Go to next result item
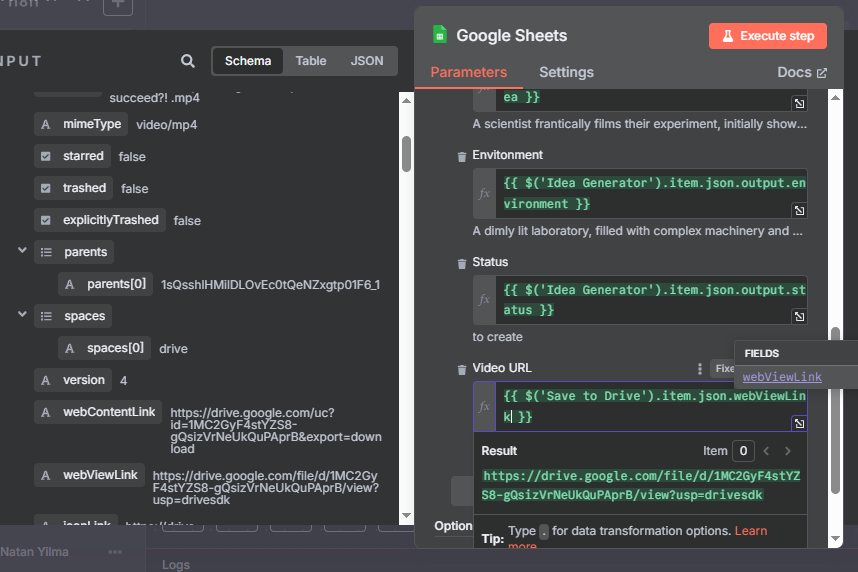 pos(787,451)
